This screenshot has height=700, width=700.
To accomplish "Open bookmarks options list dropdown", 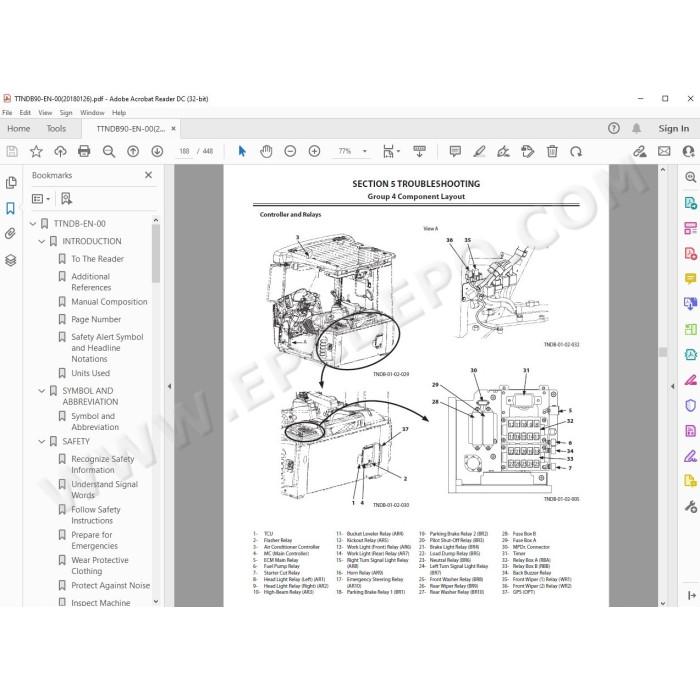I will click(x=41, y=199).
